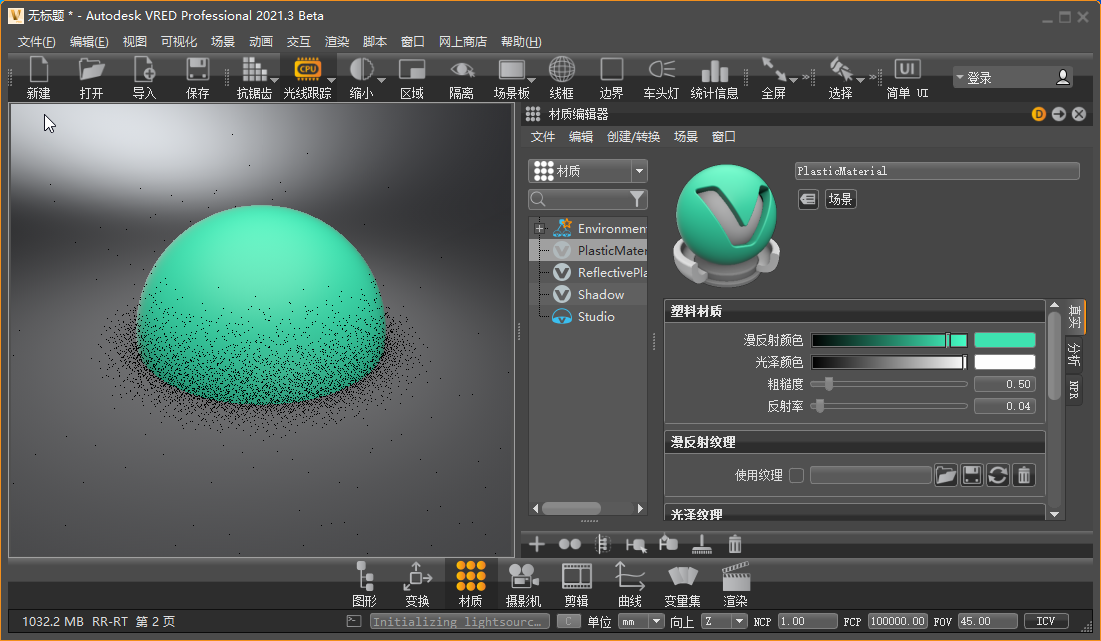The height and width of the screenshot is (641, 1101).
Task: Click save icon for diffuse texture
Action: [972, 475]
